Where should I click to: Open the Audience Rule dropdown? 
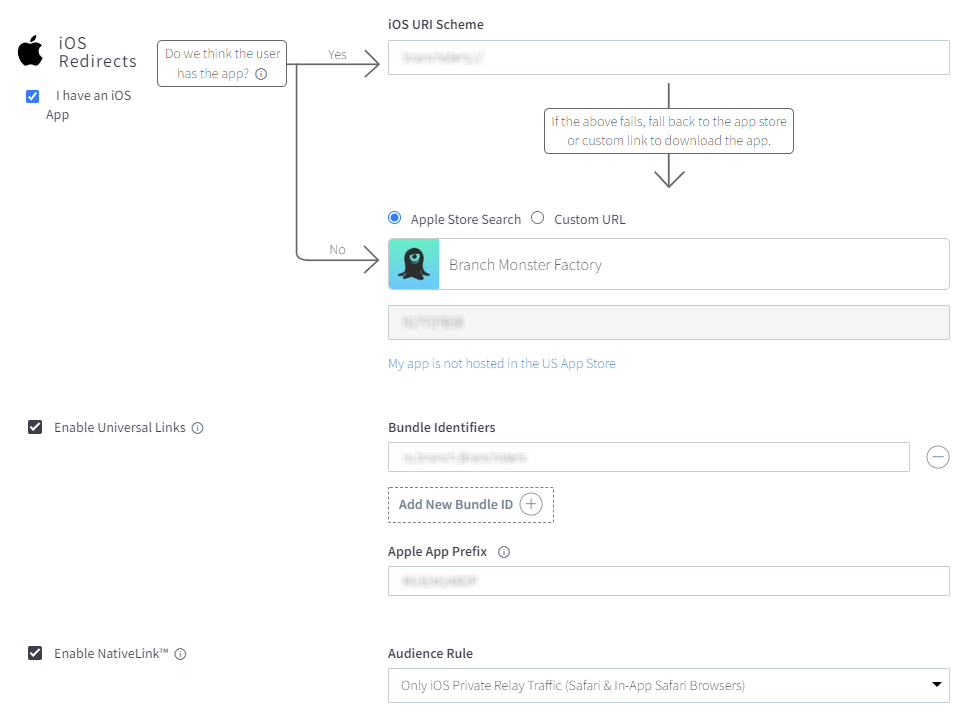pyautogui.click(x=668, y=685)
